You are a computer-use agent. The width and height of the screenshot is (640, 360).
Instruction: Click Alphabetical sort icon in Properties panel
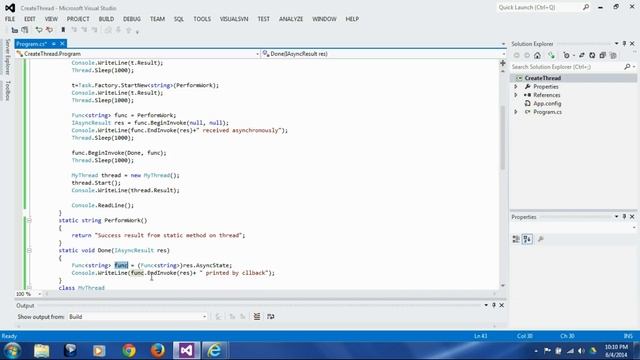527,239
